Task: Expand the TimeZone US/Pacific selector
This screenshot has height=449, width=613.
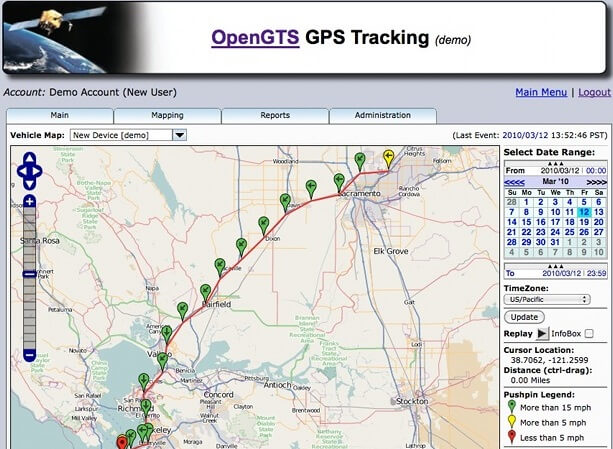Action: pyautogui.click(x=546, y=299)
